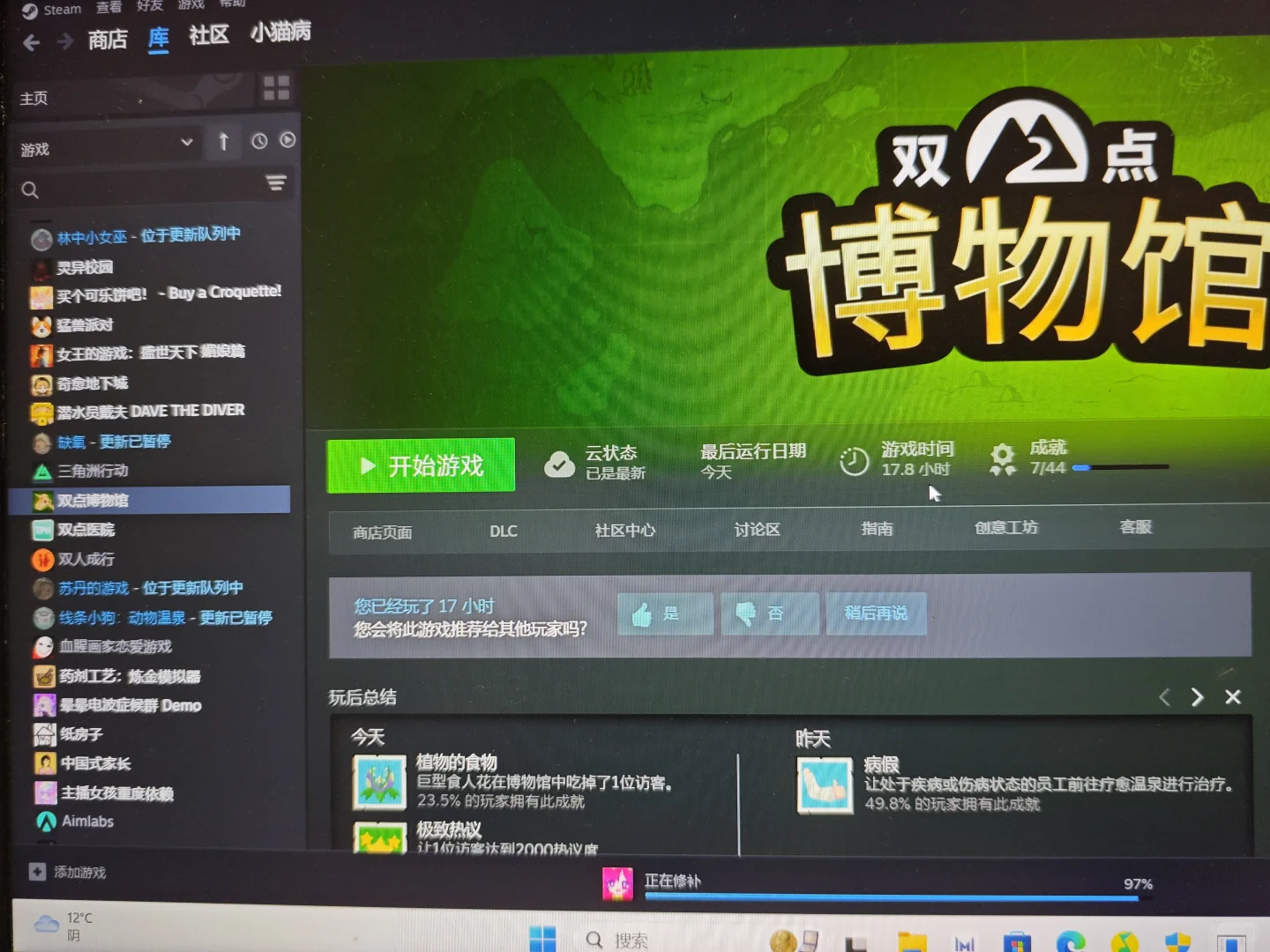This screenshot has height=952, width=1270.
Task: Click the circled play filter icon
Action: point(288,141)
